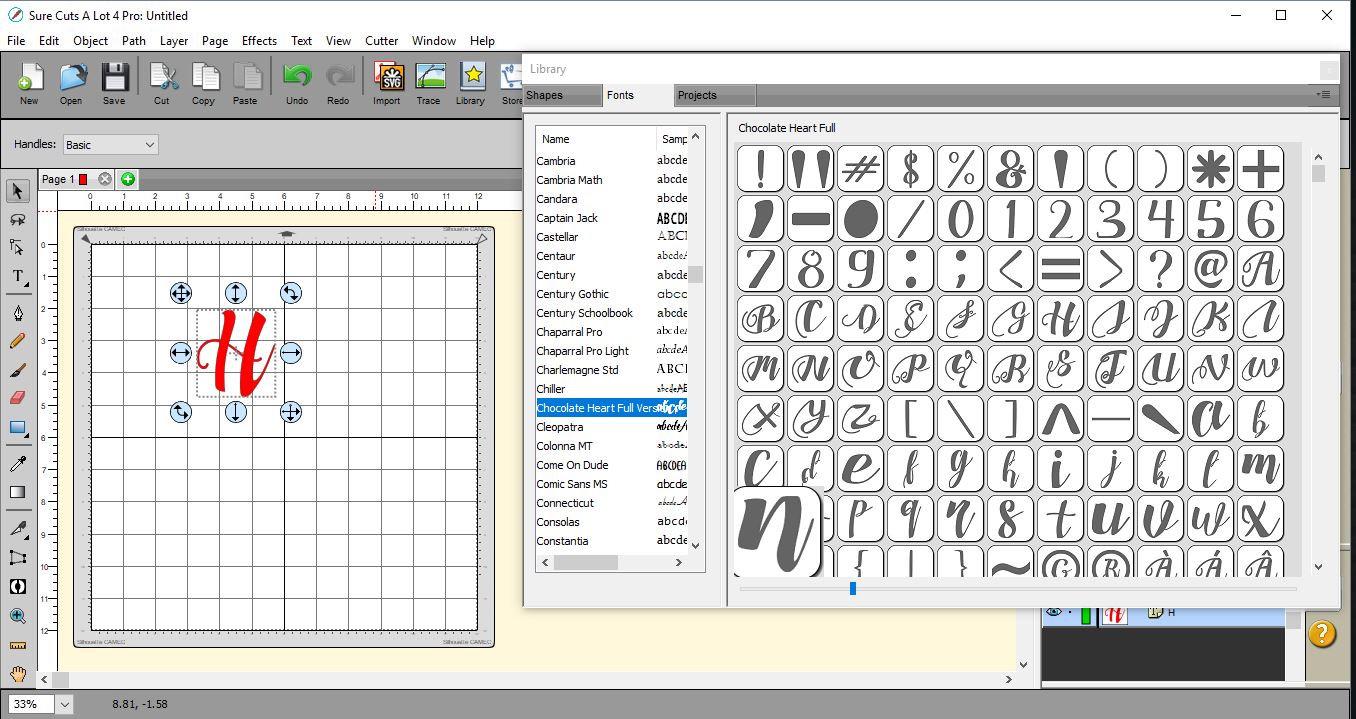Image resolution: width=1356 pixels, height=719 pixels.
Task: Click the Name column header in font list
Action: (x=596, y=139)
